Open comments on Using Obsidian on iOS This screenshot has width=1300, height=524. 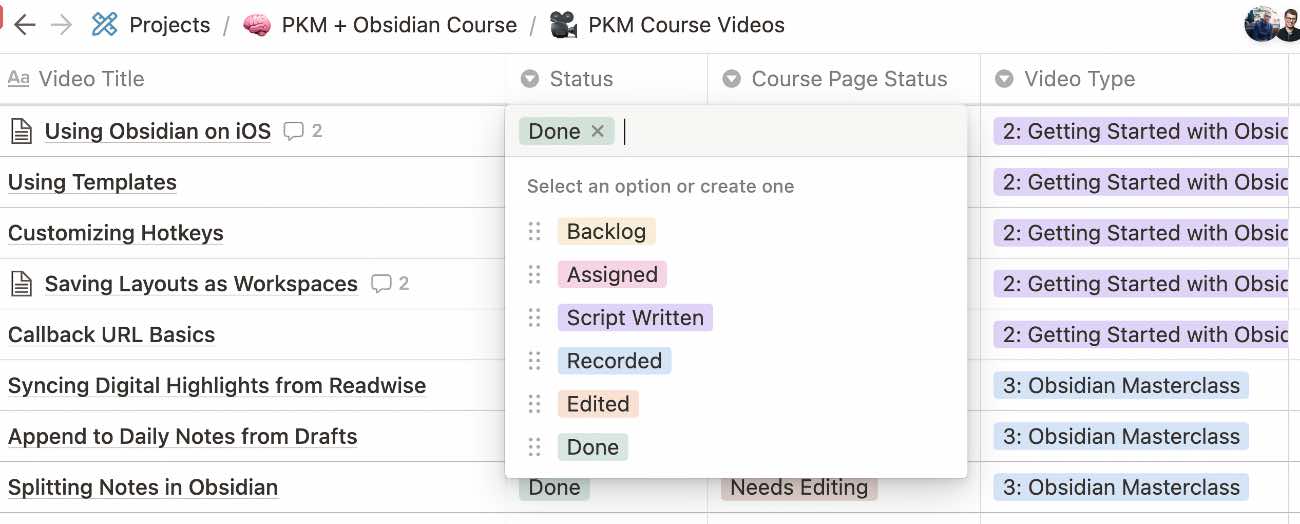[x=303, y=131]
